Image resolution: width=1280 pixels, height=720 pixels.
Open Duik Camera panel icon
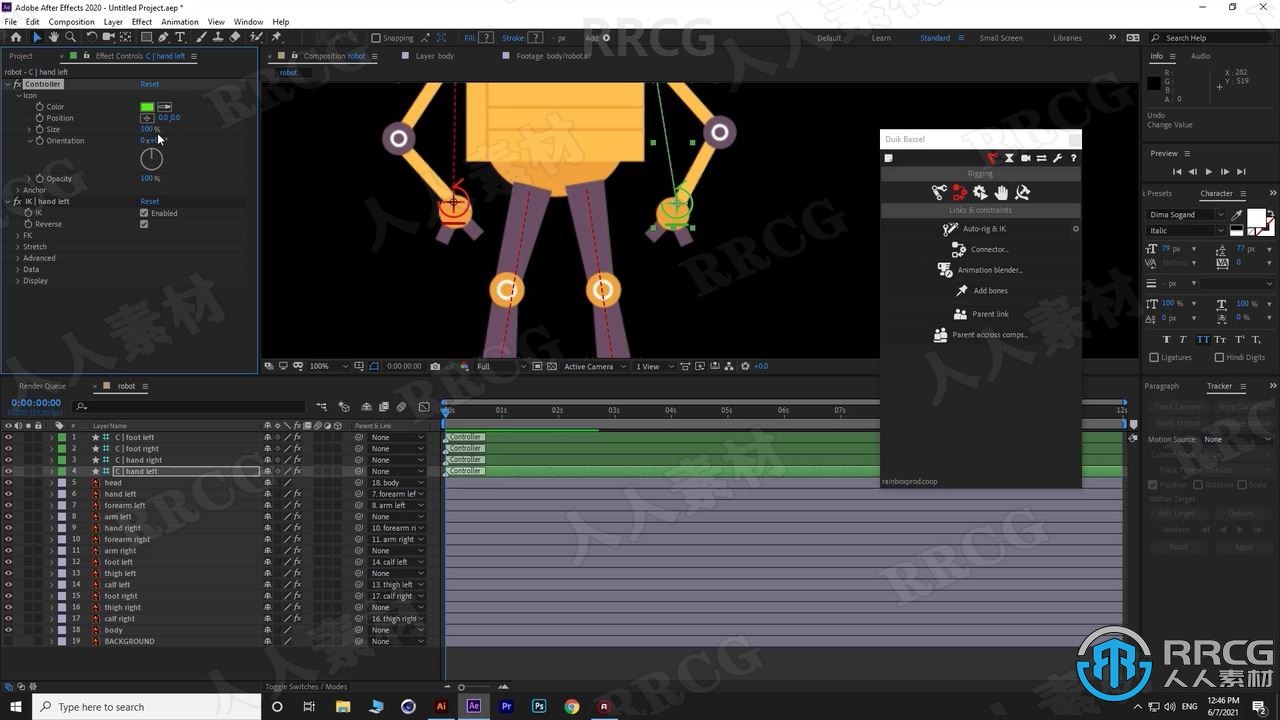[x=1025, y=158]
